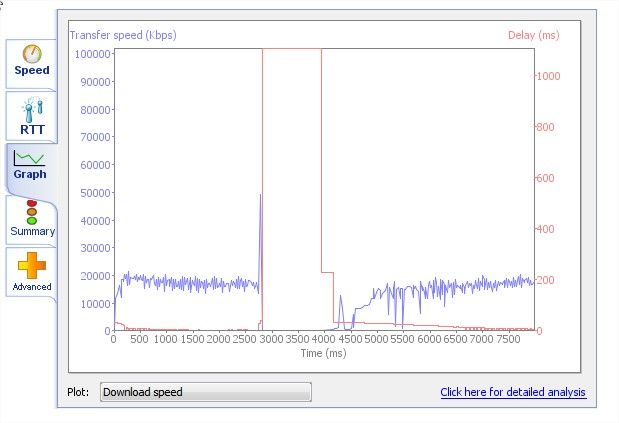Click the Advanced orange plus icon
This screenshot has width=619, height=423.
click(32, 265)
